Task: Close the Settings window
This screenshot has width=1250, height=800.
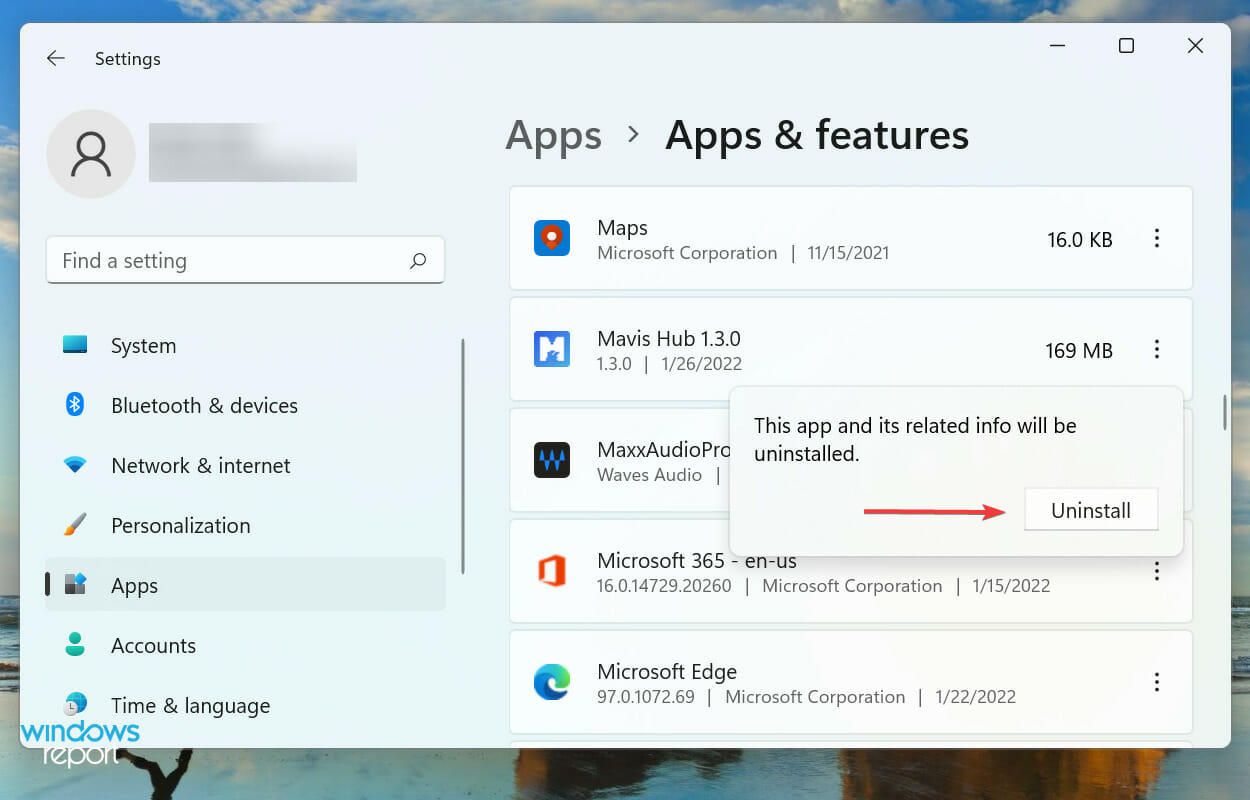Action: (x=1195, y=46)
